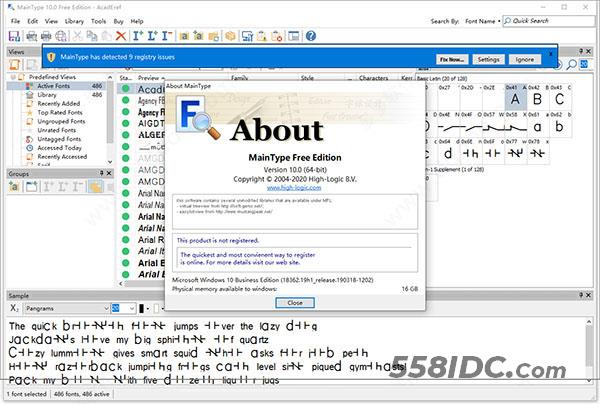Click the Copy icon in the toolbar

pos(92,36)
